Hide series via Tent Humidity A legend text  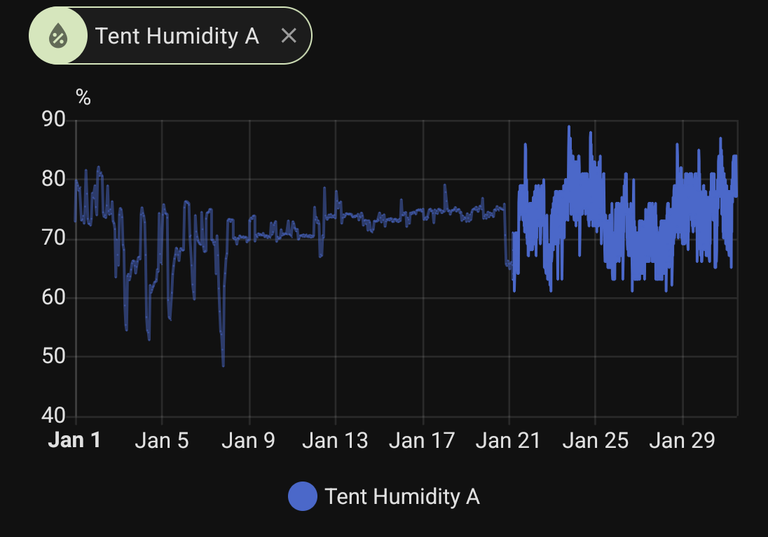click(x=402, y=496)
